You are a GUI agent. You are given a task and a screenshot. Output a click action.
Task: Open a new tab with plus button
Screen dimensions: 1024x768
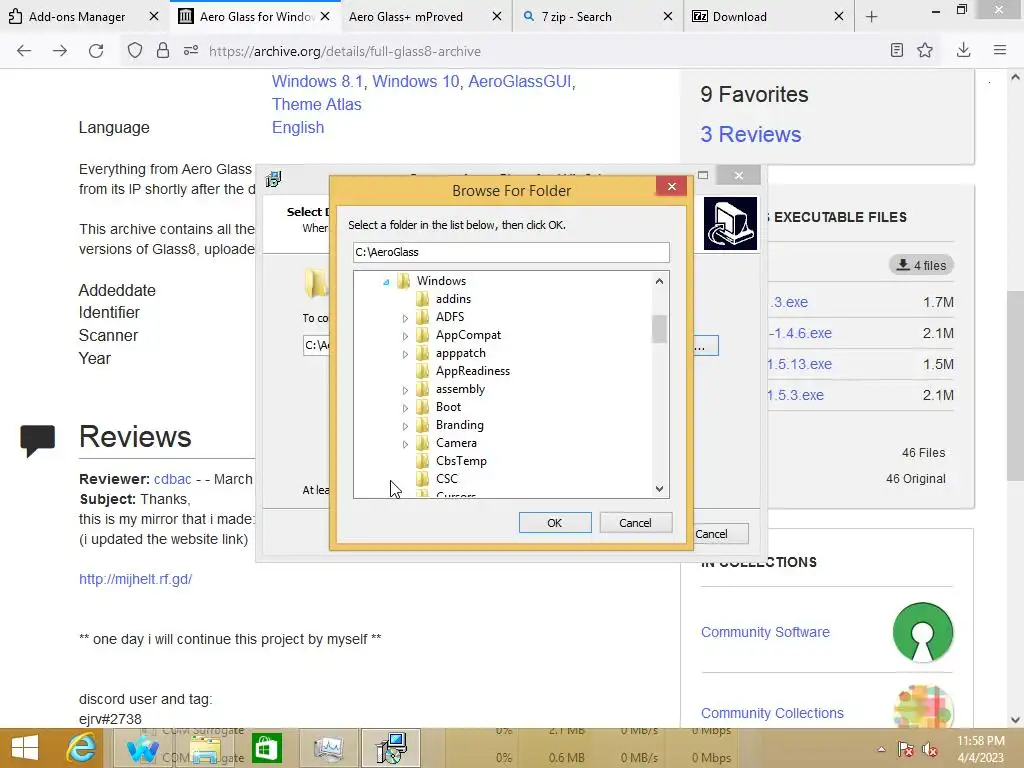pos(872,17)
